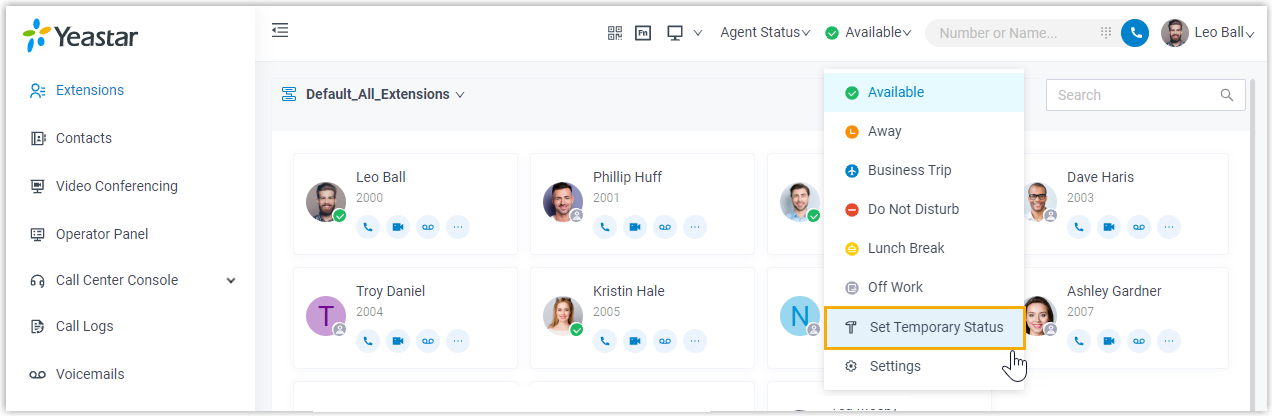1273x417 pixels.
Task: Click Kristin Hale's avatar photo
Action: coord(563,316)
